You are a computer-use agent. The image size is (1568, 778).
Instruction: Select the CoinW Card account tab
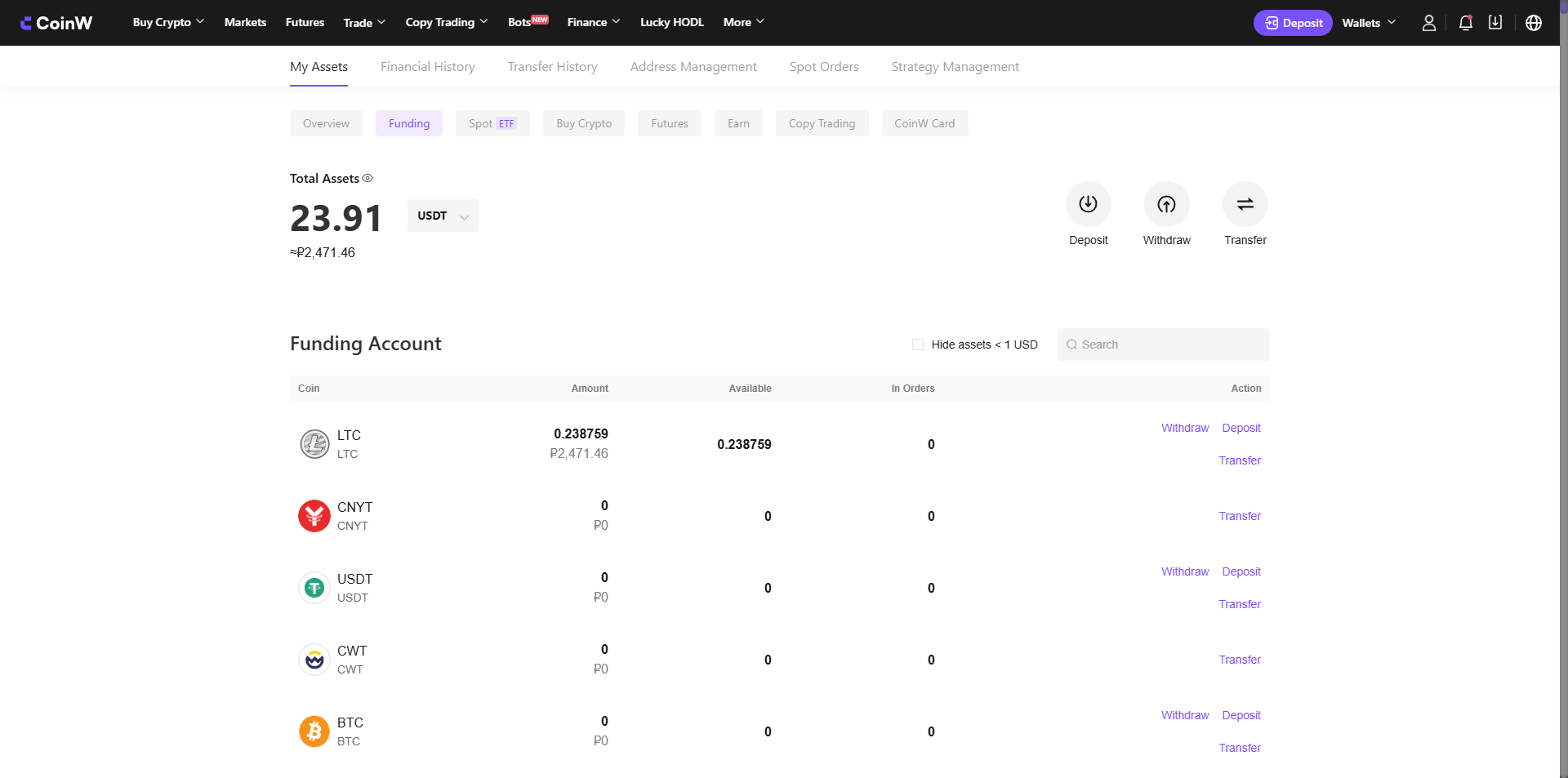point(924,123)
